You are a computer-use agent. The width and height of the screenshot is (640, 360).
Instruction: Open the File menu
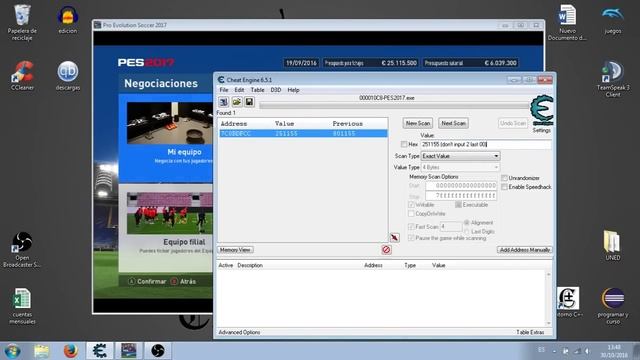pos(224,90)
